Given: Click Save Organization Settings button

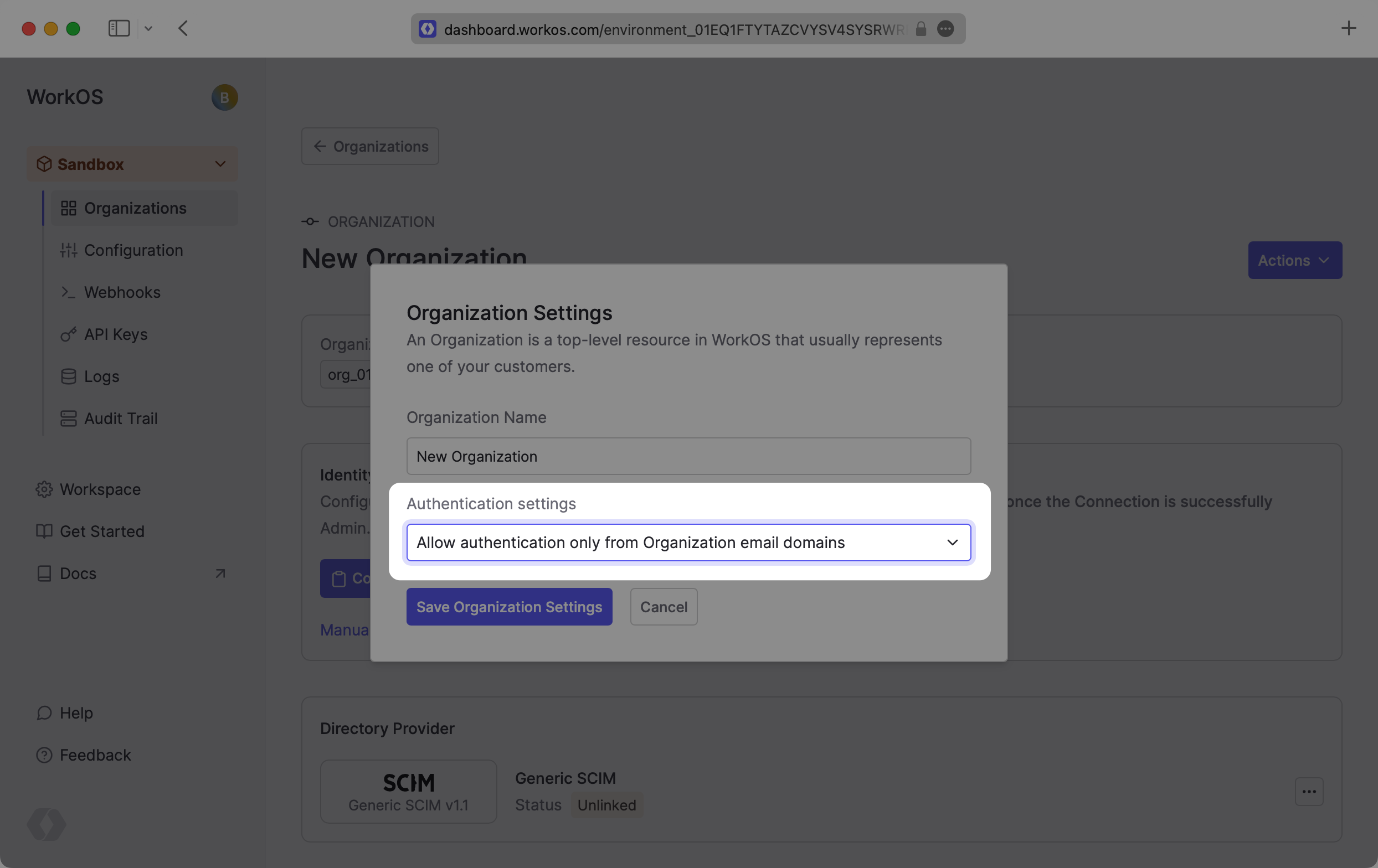Looking at the screenshot, I should pyautogui.click(x=509, y=607).
